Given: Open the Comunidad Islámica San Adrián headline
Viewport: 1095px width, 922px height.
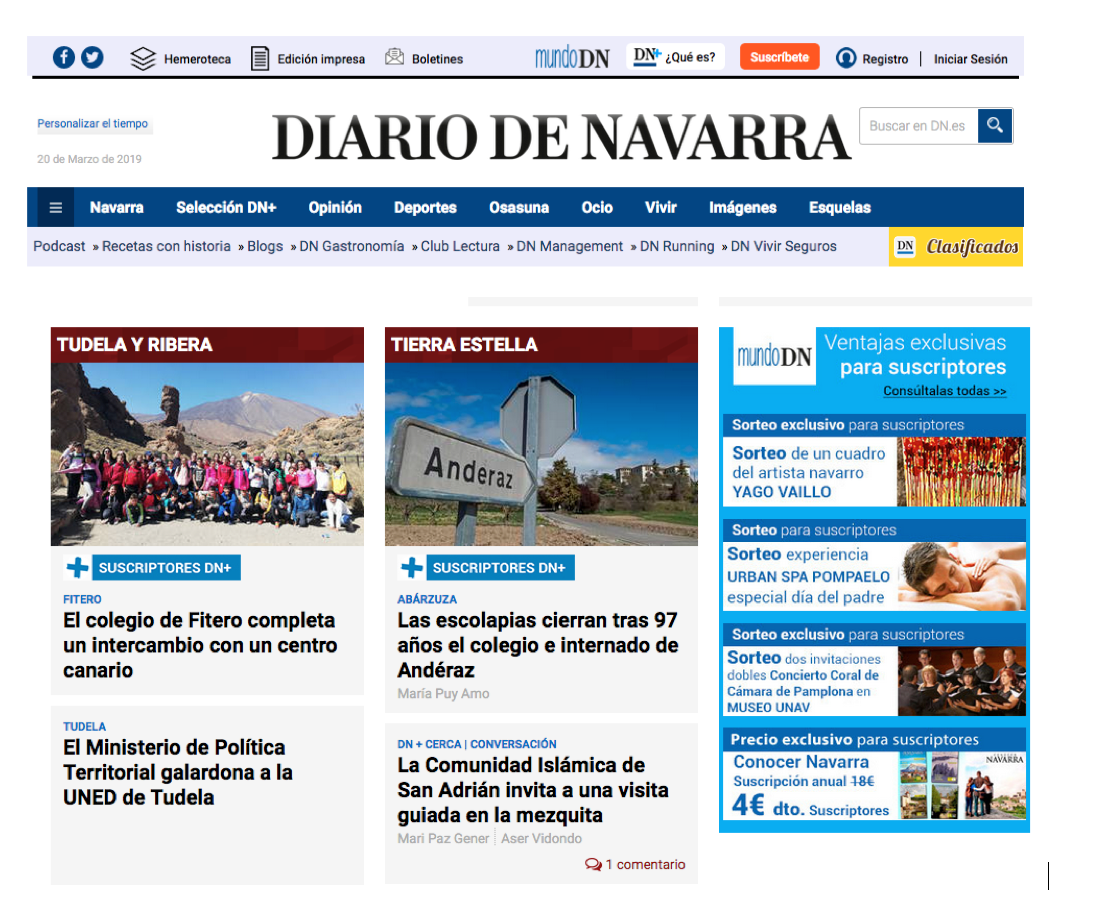Looking at the screenshot, I should [x=533, y=790].
